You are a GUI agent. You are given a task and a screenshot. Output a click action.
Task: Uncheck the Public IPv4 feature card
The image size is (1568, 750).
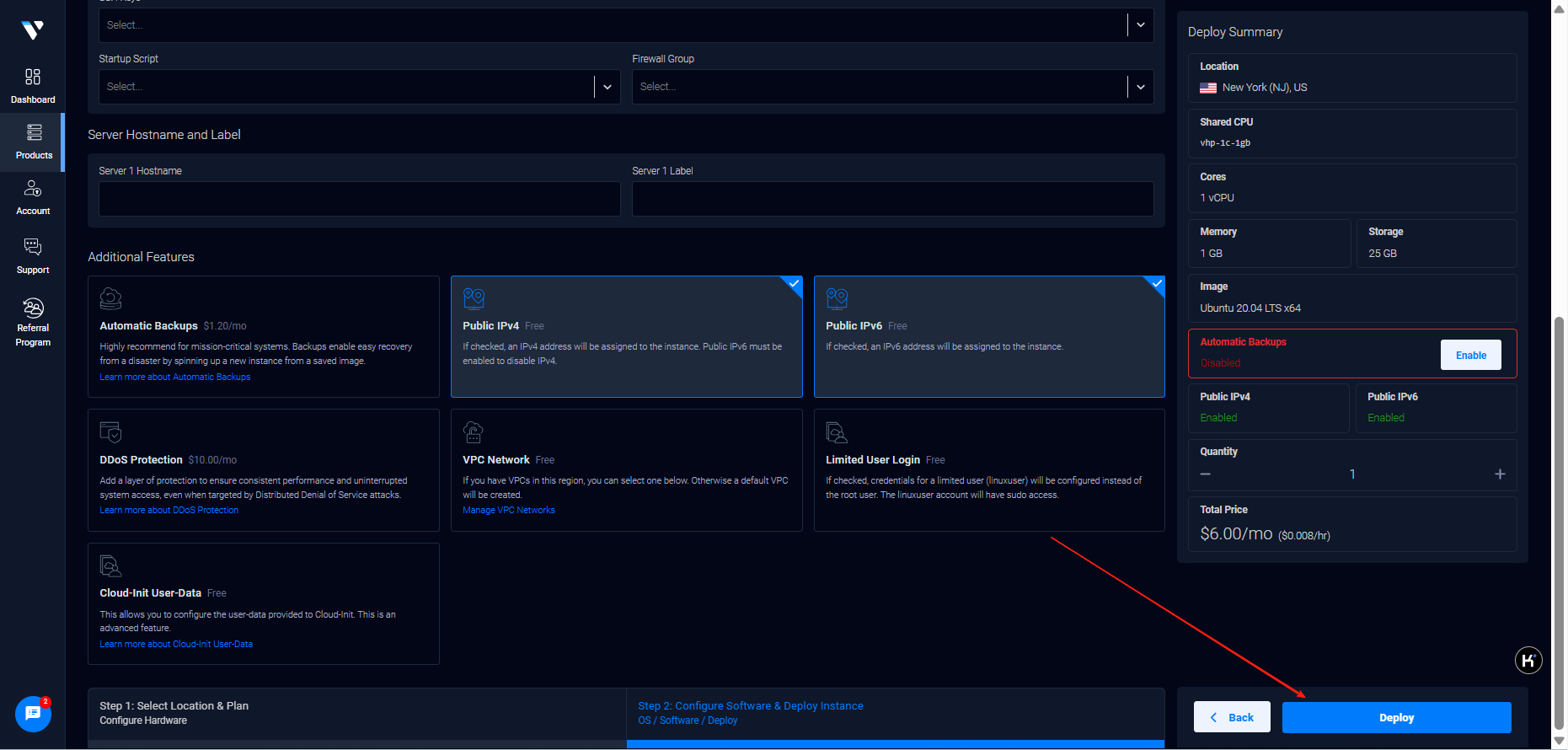626,336
